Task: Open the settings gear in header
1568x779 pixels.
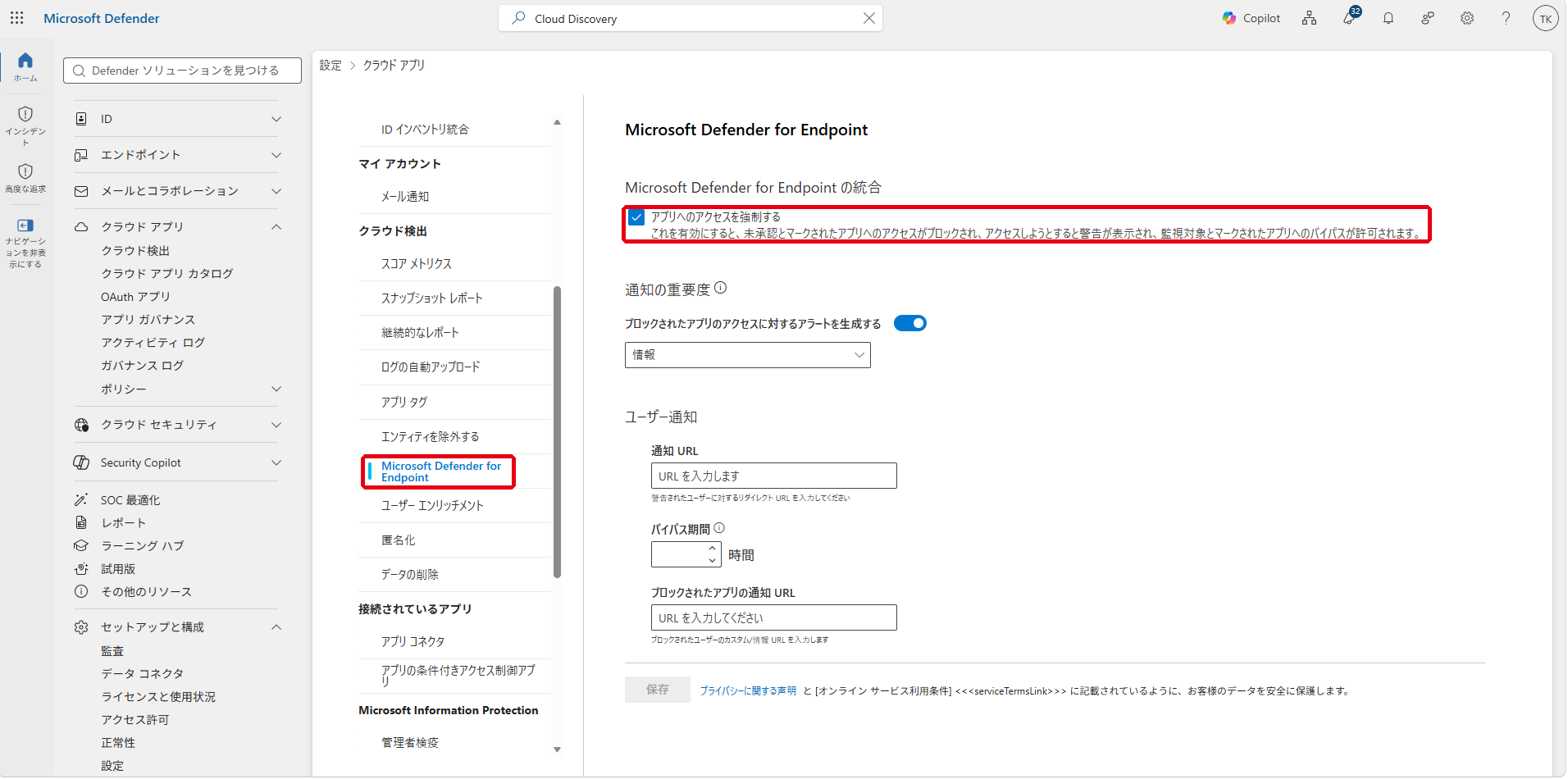Action: [1466, 18]
